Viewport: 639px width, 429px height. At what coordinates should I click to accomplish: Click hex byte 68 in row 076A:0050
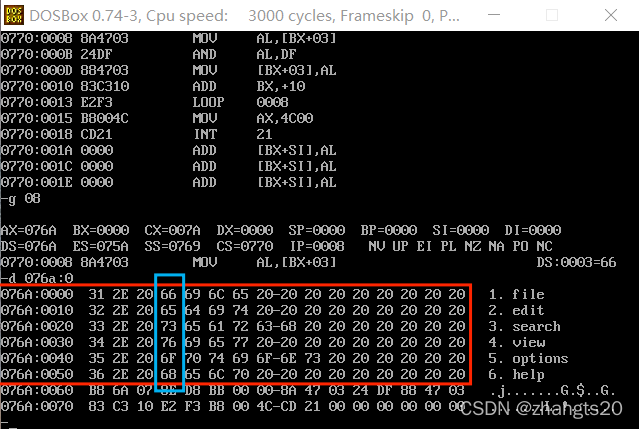[169, 374]
